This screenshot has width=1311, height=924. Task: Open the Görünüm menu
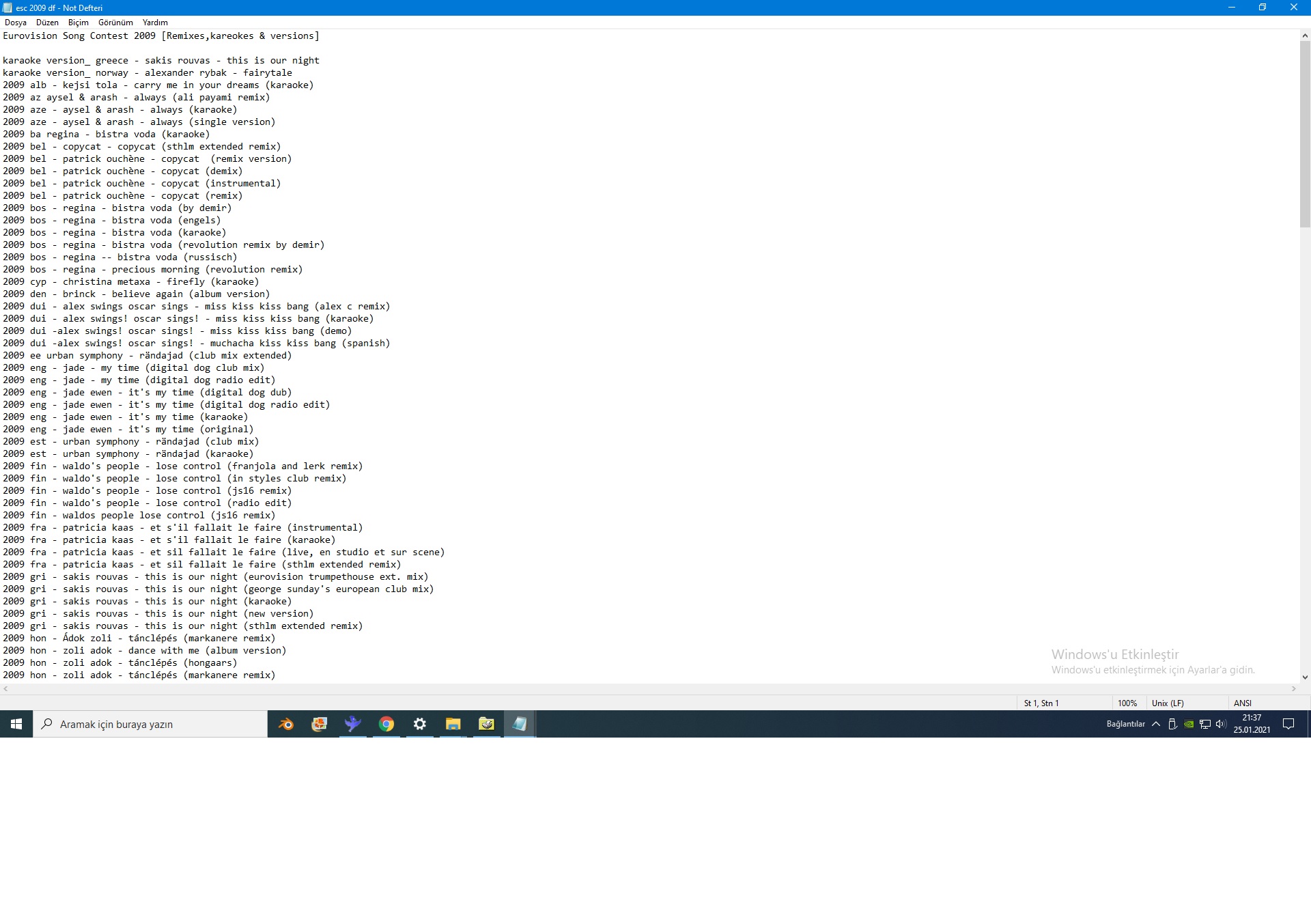(x=115, y=23)
